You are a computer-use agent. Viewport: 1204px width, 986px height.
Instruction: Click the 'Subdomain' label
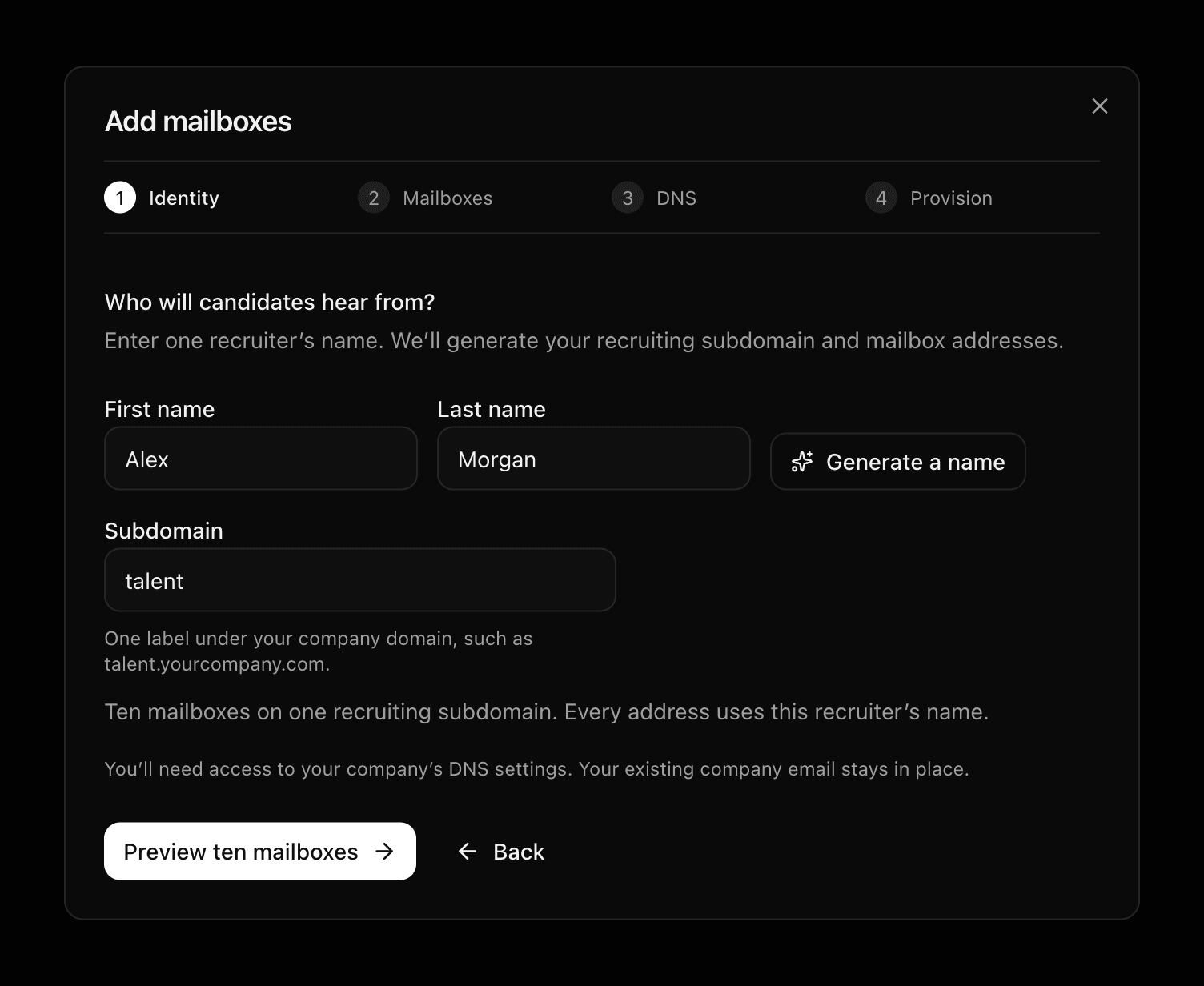click(164, 531)
